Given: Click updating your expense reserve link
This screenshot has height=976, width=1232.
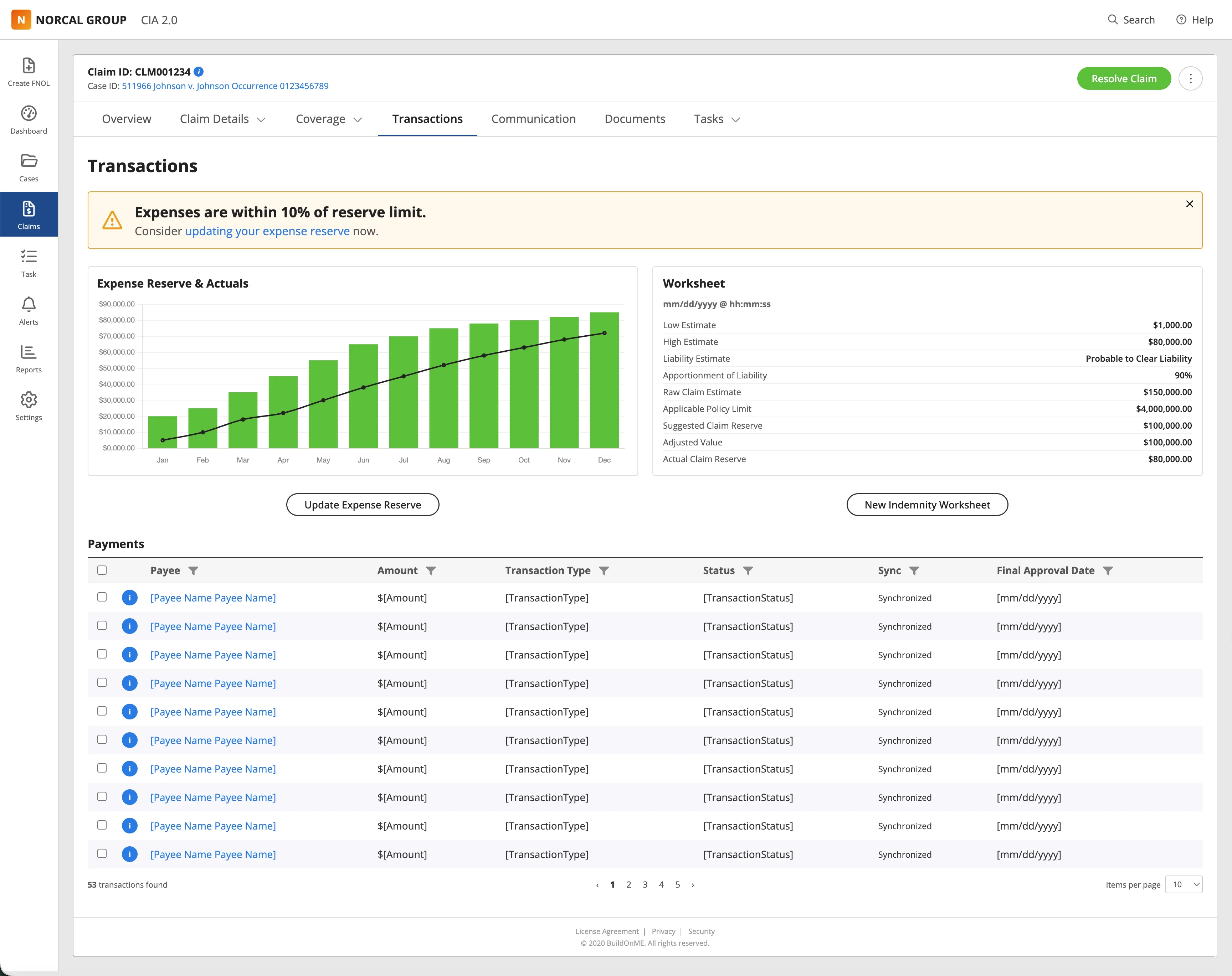Looking at the screenshot, I should pyautogui.click(x=267, y=231).
